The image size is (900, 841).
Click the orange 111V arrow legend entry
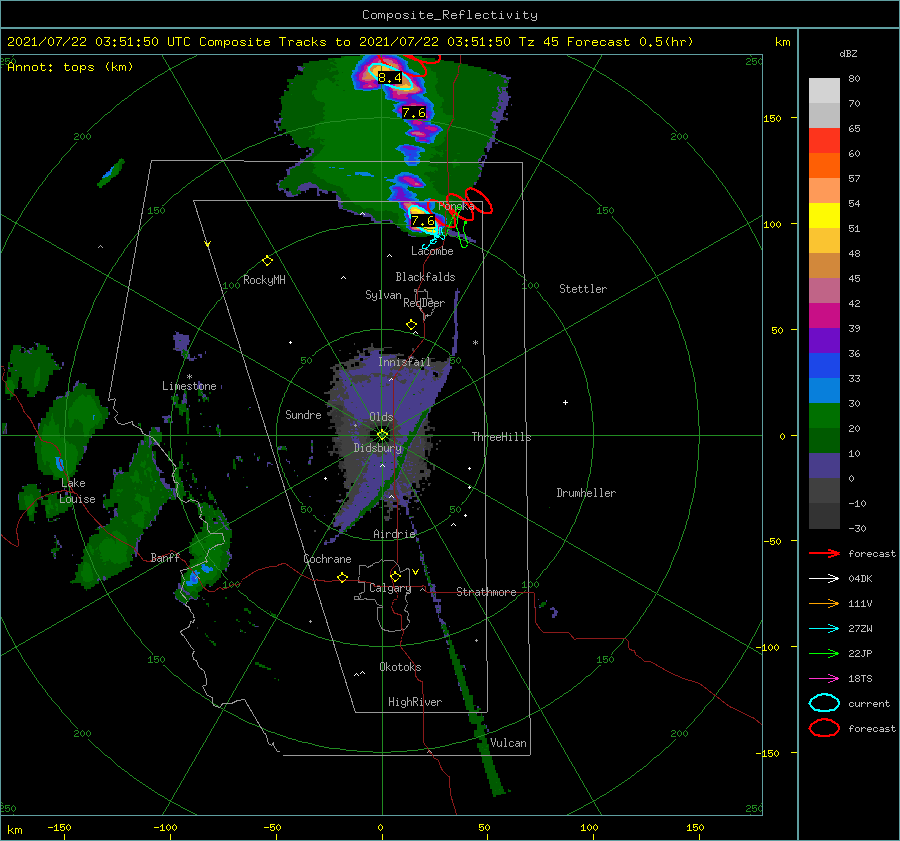pos(825,603)
